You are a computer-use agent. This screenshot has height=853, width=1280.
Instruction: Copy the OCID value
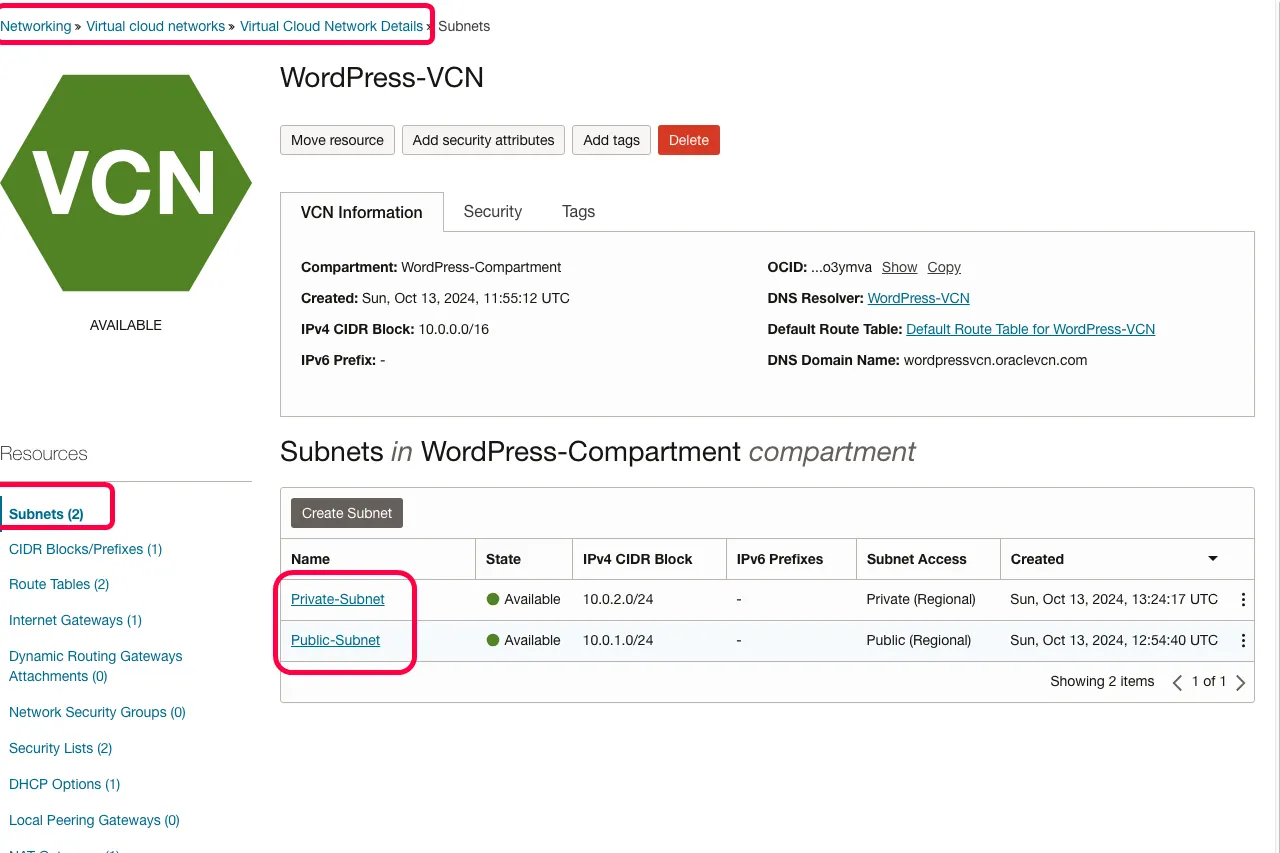click(x=944, y=267)
